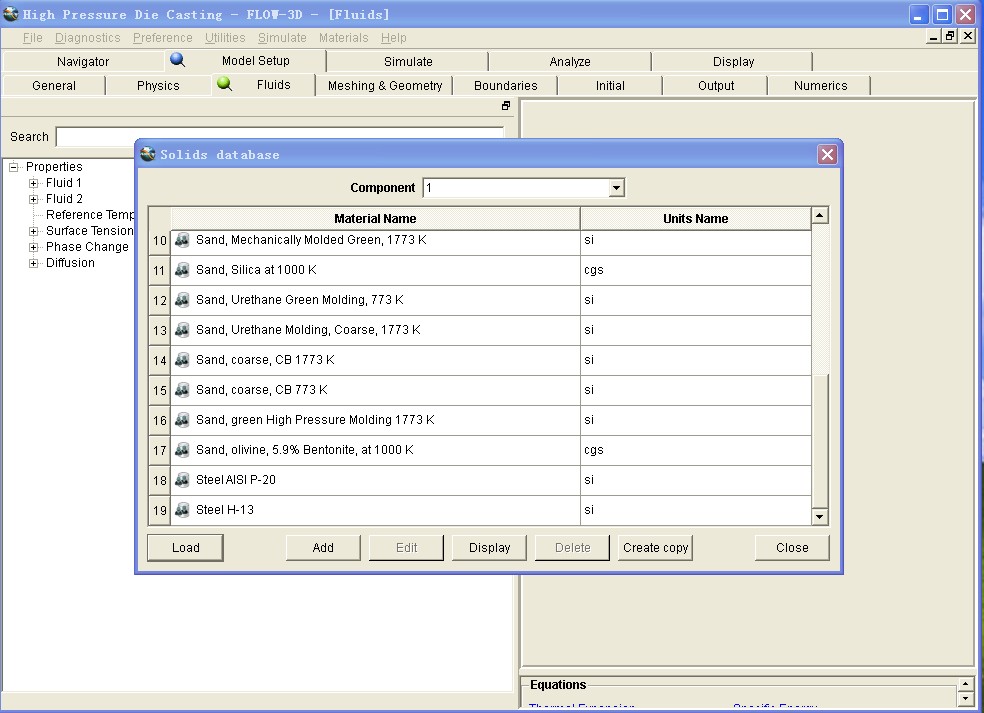This screenshot has height=713, width=984.
Task: Switch to the Meshing & Geometry tab
Action: [385, 86]
